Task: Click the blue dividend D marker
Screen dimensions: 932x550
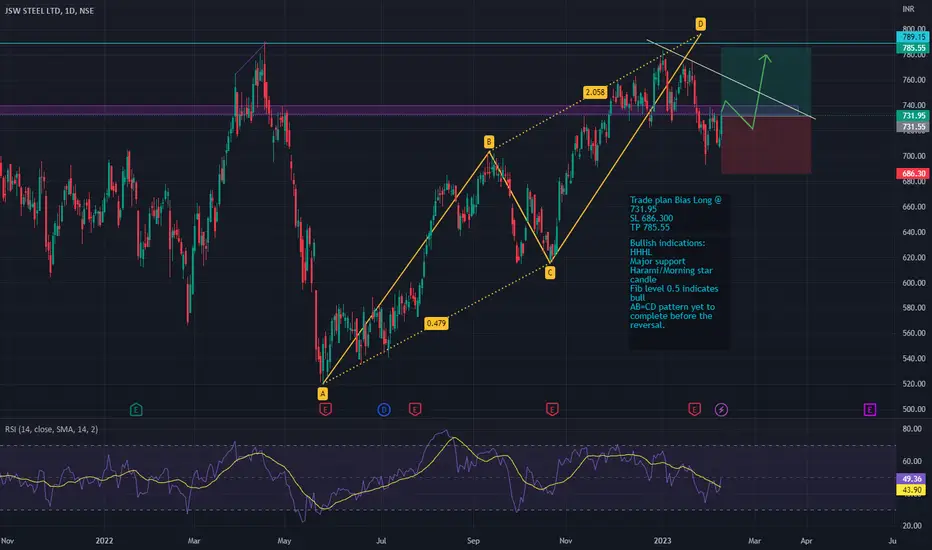Action: click(384, 409)
